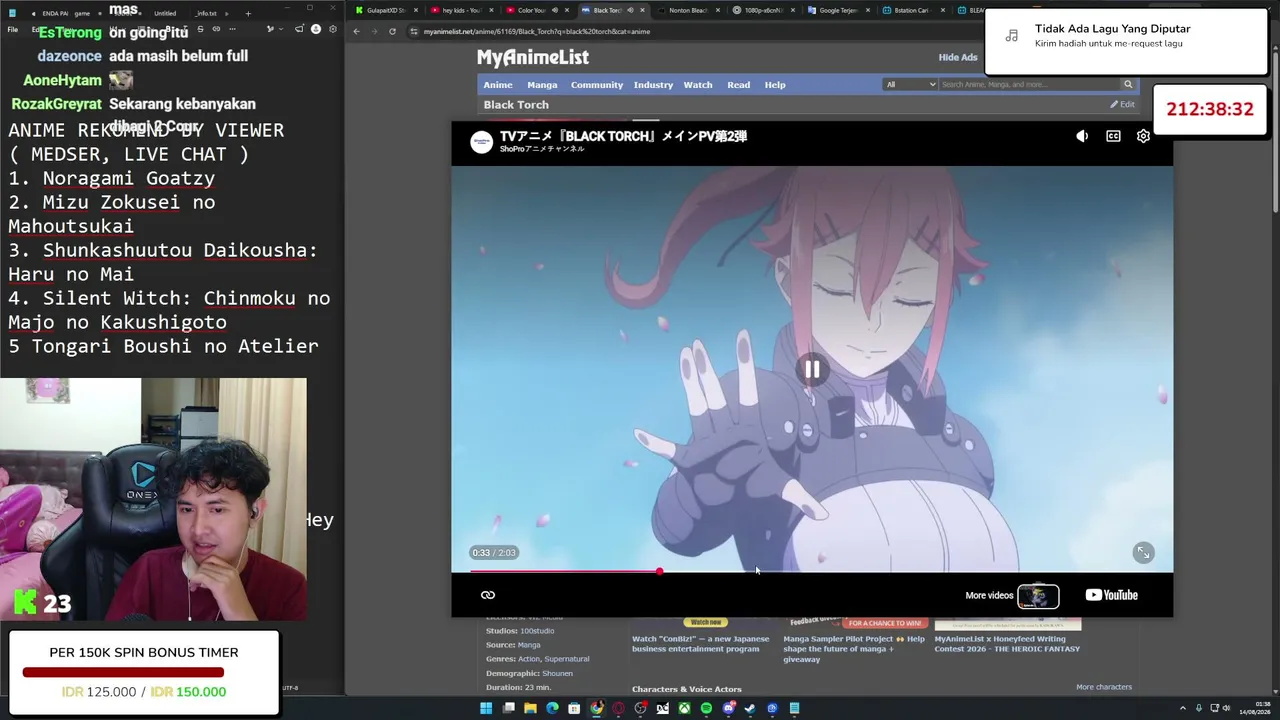The image size is (1280, 720).
Task: Open the 100studio studio link
Action: [x=537, y=631]
